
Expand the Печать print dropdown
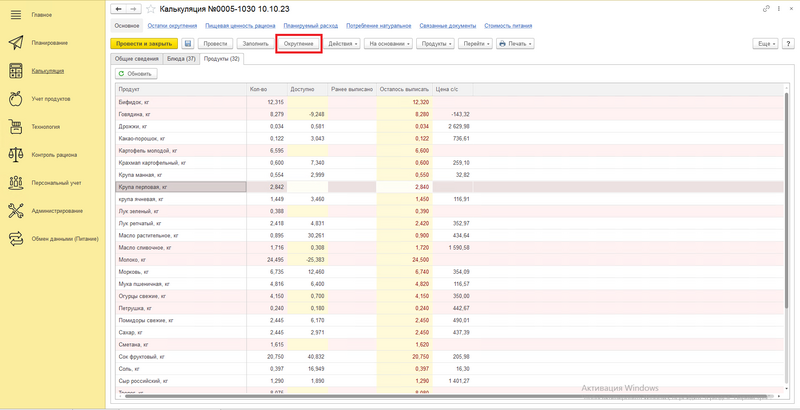point(514,44)
